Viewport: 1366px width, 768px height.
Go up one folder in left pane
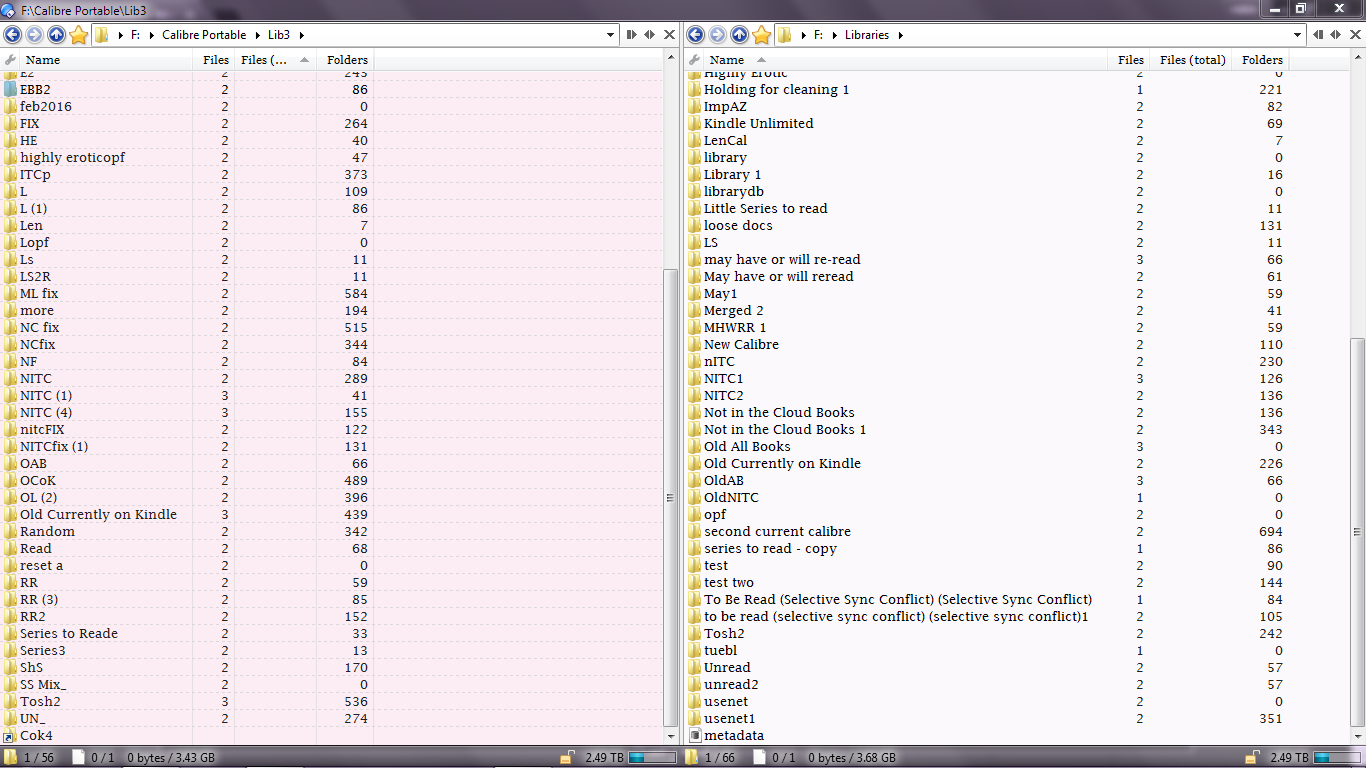click(x=57, y=35)
